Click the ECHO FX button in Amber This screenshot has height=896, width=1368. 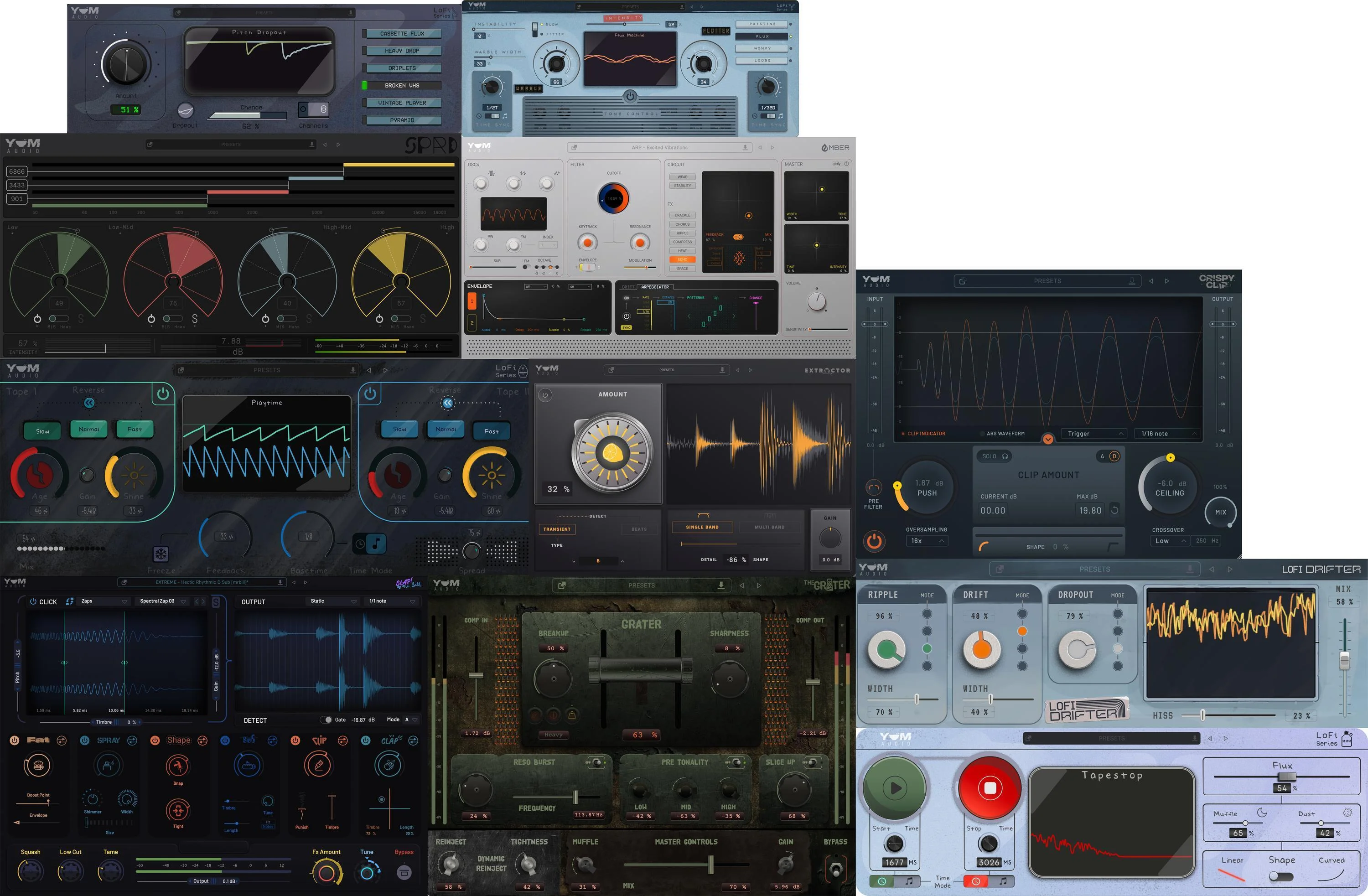[x=682, y=259]
